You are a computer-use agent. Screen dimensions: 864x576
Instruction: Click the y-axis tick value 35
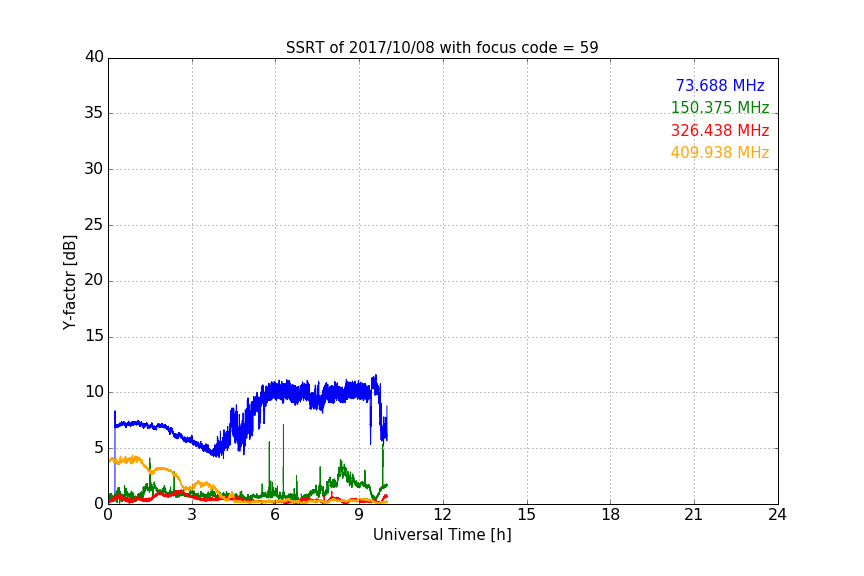point(94,113)
